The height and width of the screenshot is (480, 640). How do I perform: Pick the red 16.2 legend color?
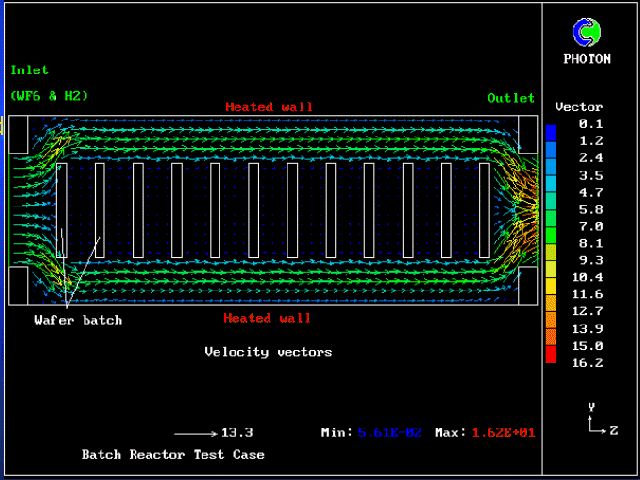tap(550, 357)
